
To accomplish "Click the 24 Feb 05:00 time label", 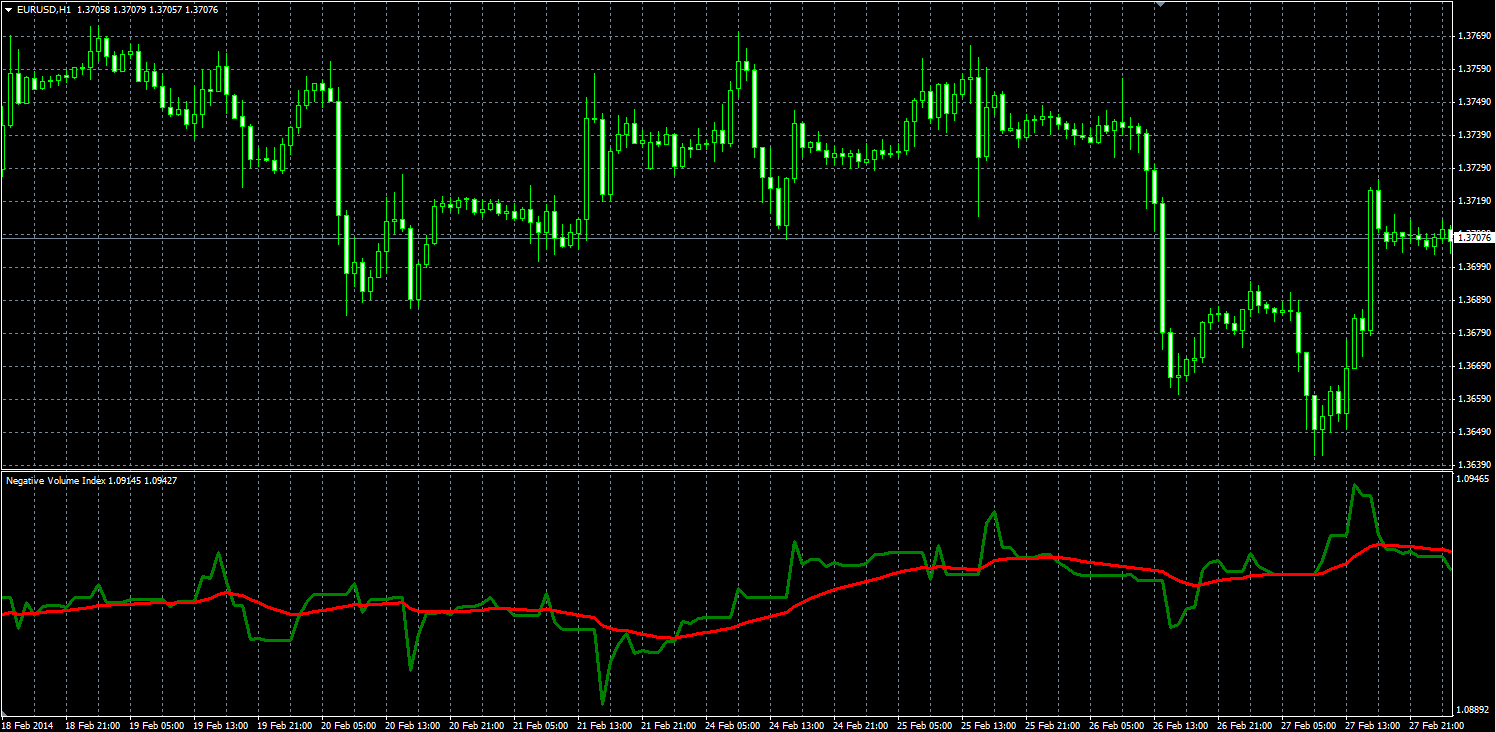I will coord(733,725).
